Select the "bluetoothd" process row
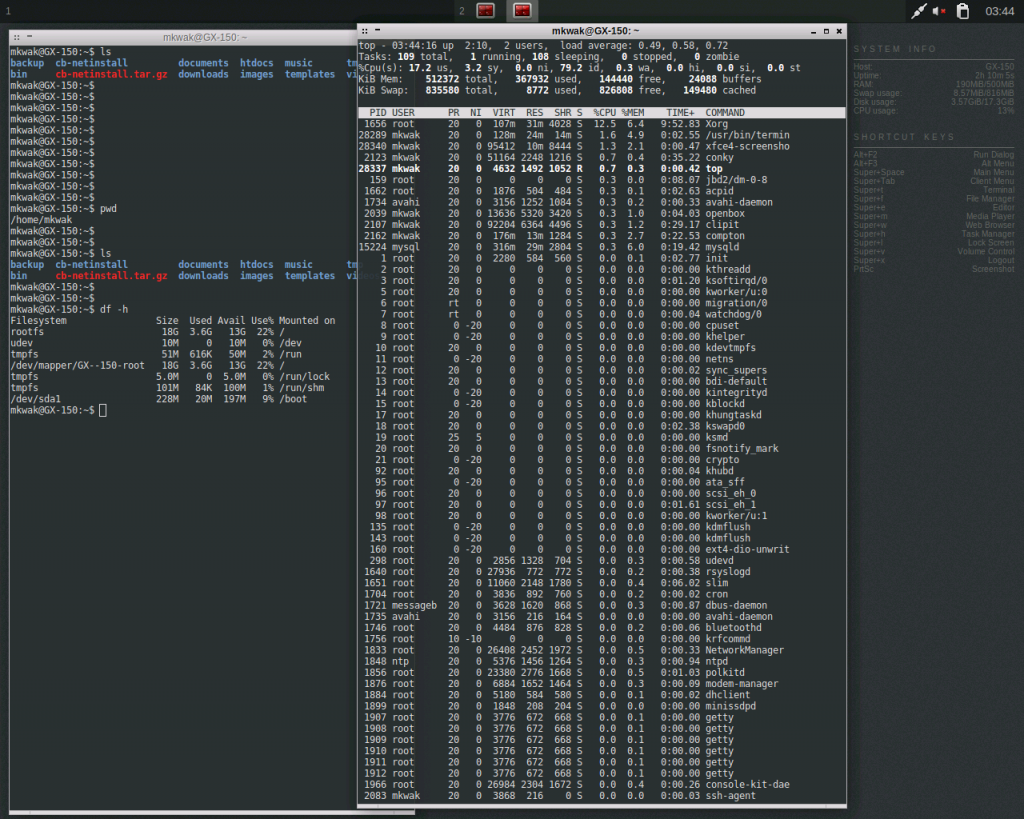 tap(601, 628)
